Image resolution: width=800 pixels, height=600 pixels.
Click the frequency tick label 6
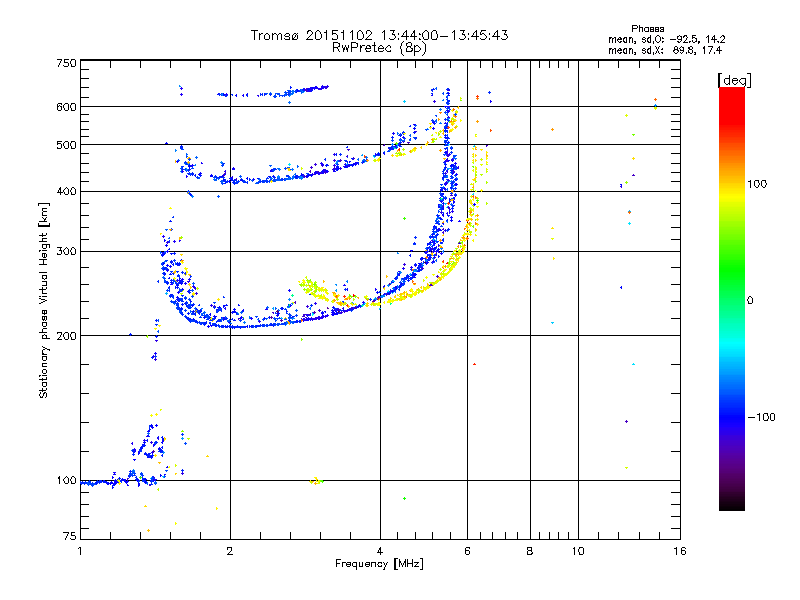[467, 551]
